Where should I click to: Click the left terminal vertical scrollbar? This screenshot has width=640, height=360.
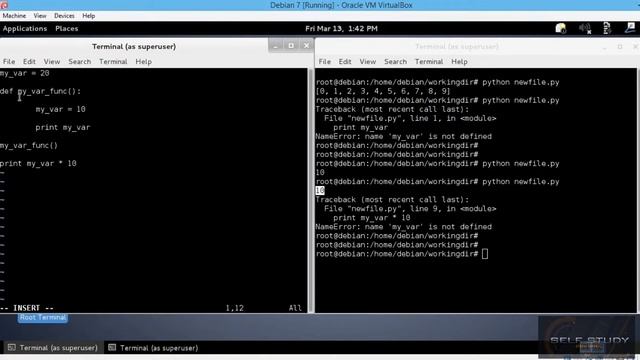click(311, 190)
